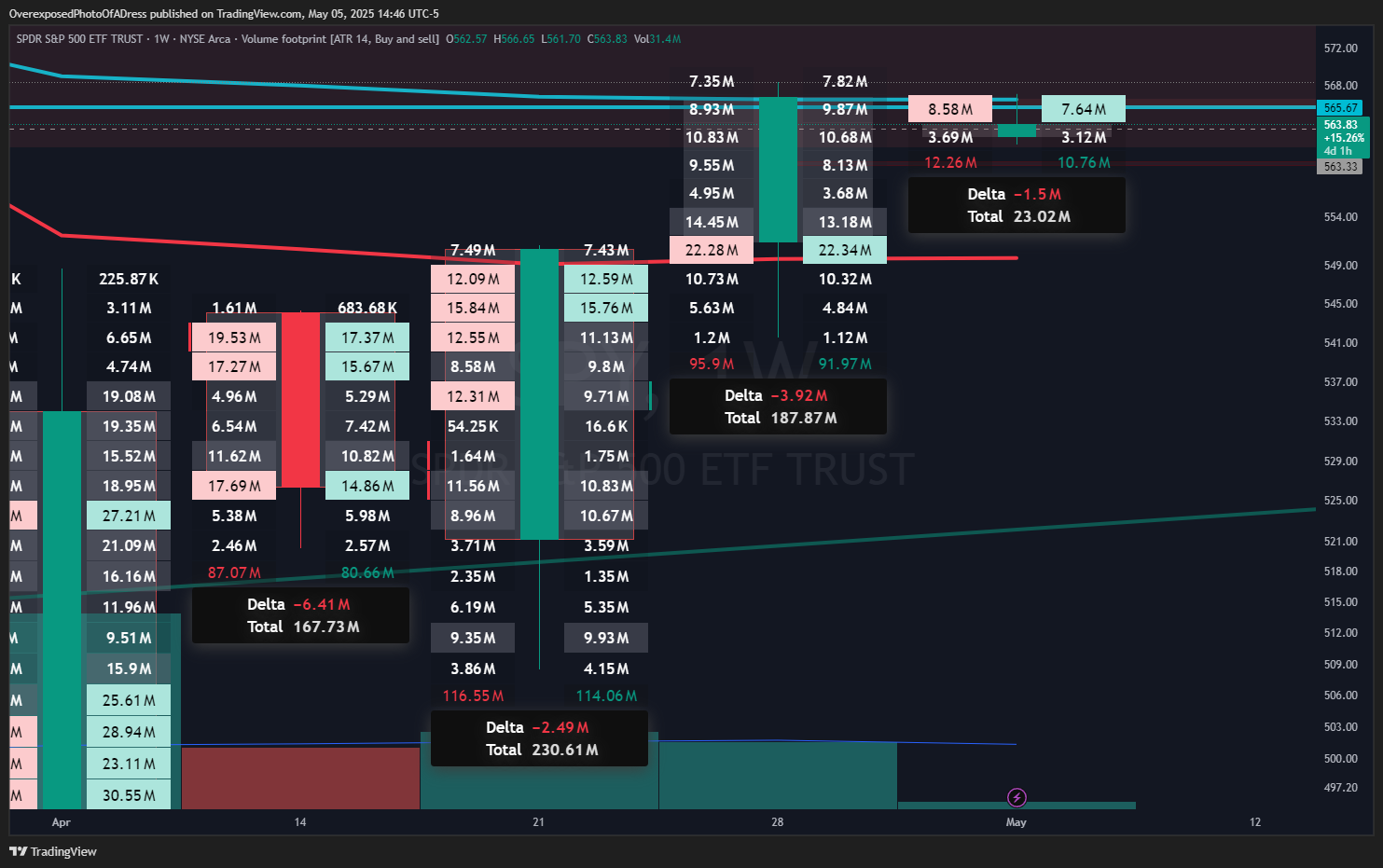Click the red Apr 14 week candle body
This screenshot has width=1383, height=868.
300,399
